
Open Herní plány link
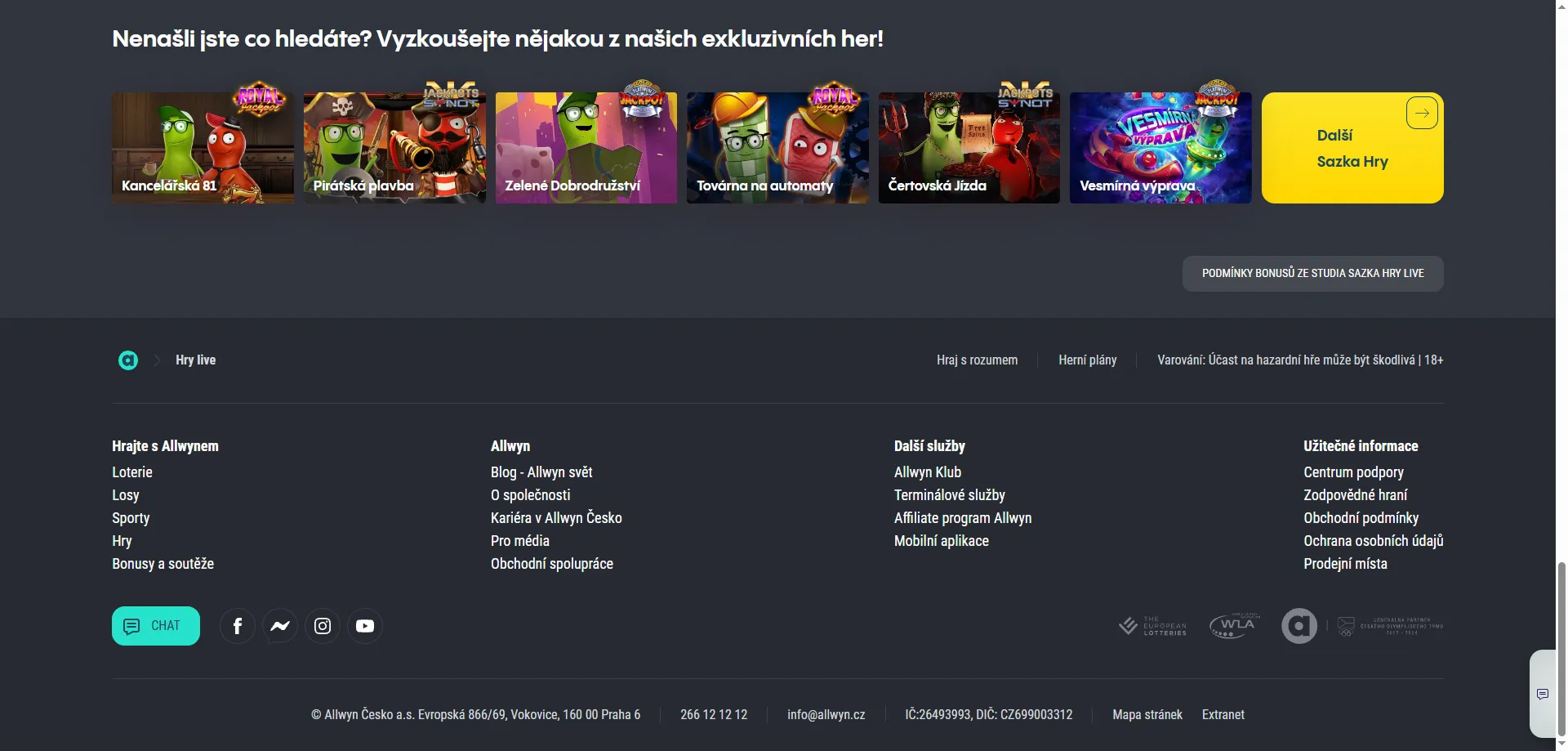[x=1087, y=360]
